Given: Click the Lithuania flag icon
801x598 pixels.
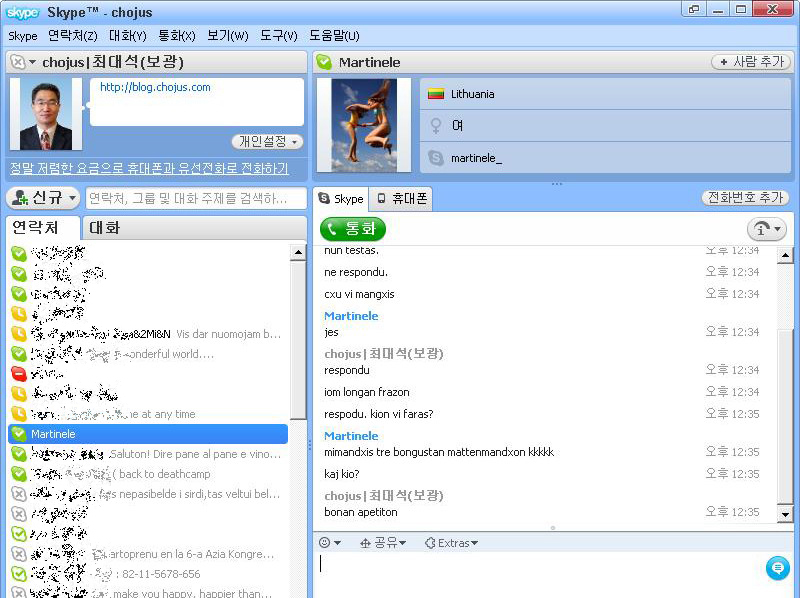Looking at the screenshot, I should coord(436,94).
